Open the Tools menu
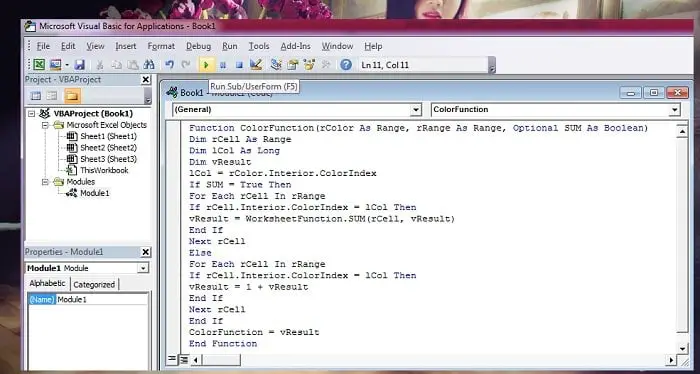 [259, 46]
